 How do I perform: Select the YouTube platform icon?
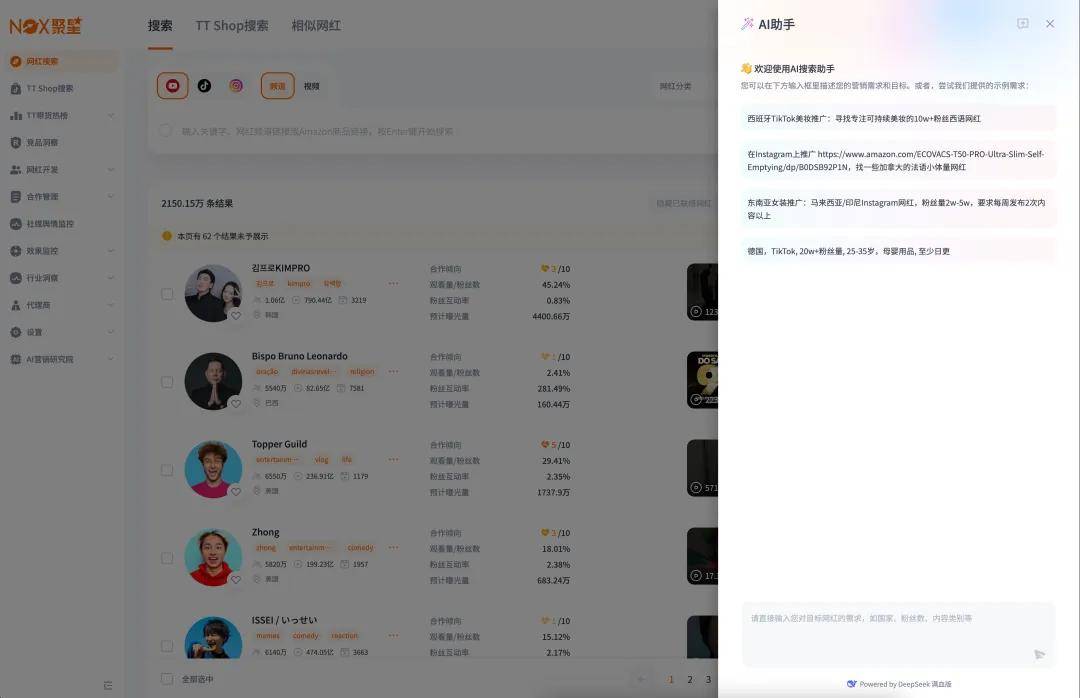click(172, 86)
